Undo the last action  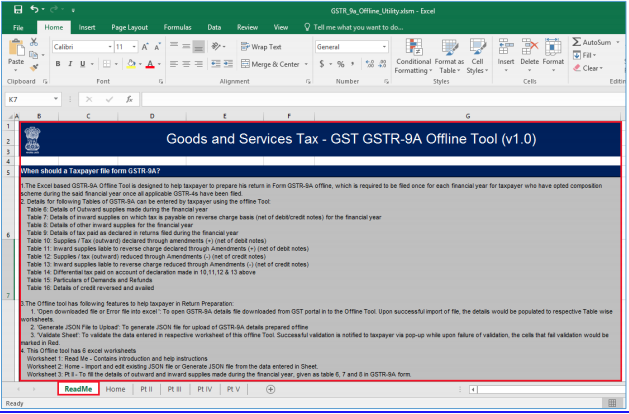click(x=34, y=9)
